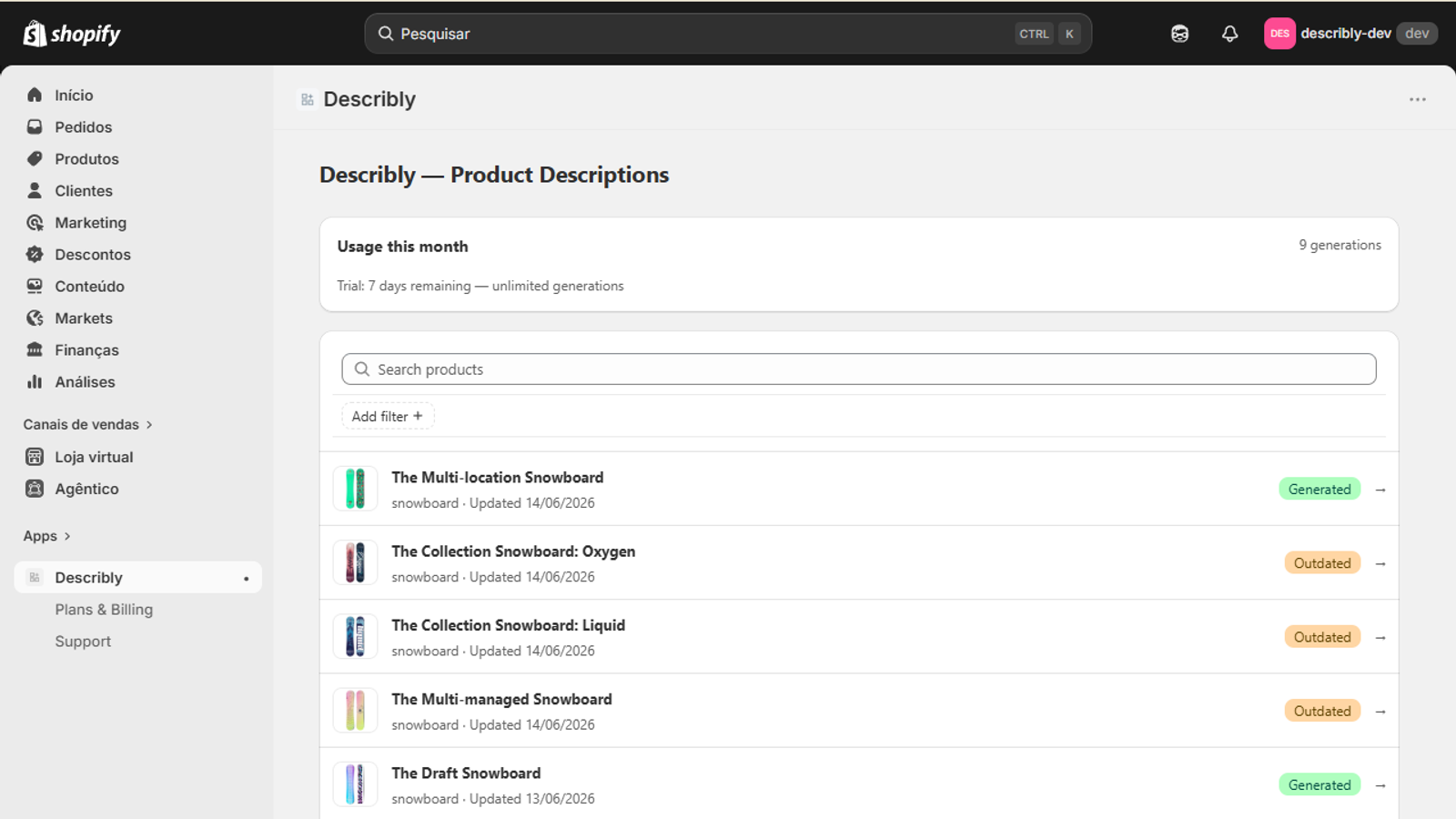This screenshot has height=819, width=1456.
Task: Open the Início home icon
Action: tap(35, 95)
